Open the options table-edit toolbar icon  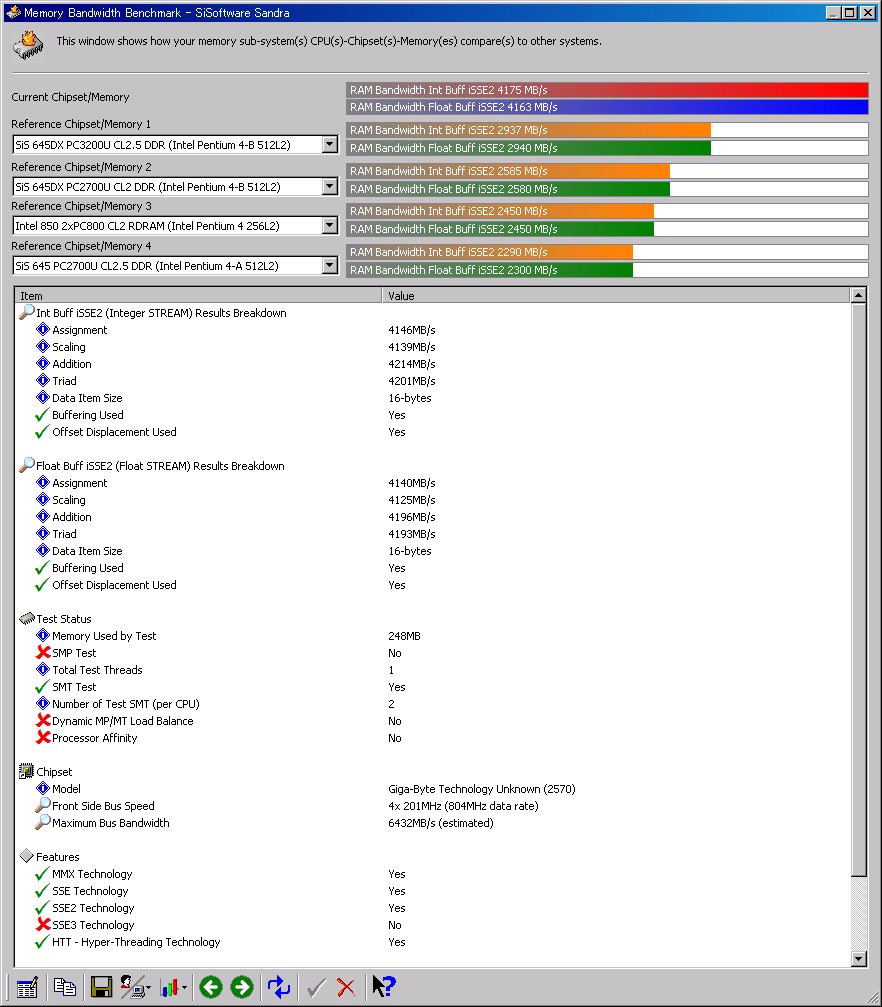click(x=27, y=987)
